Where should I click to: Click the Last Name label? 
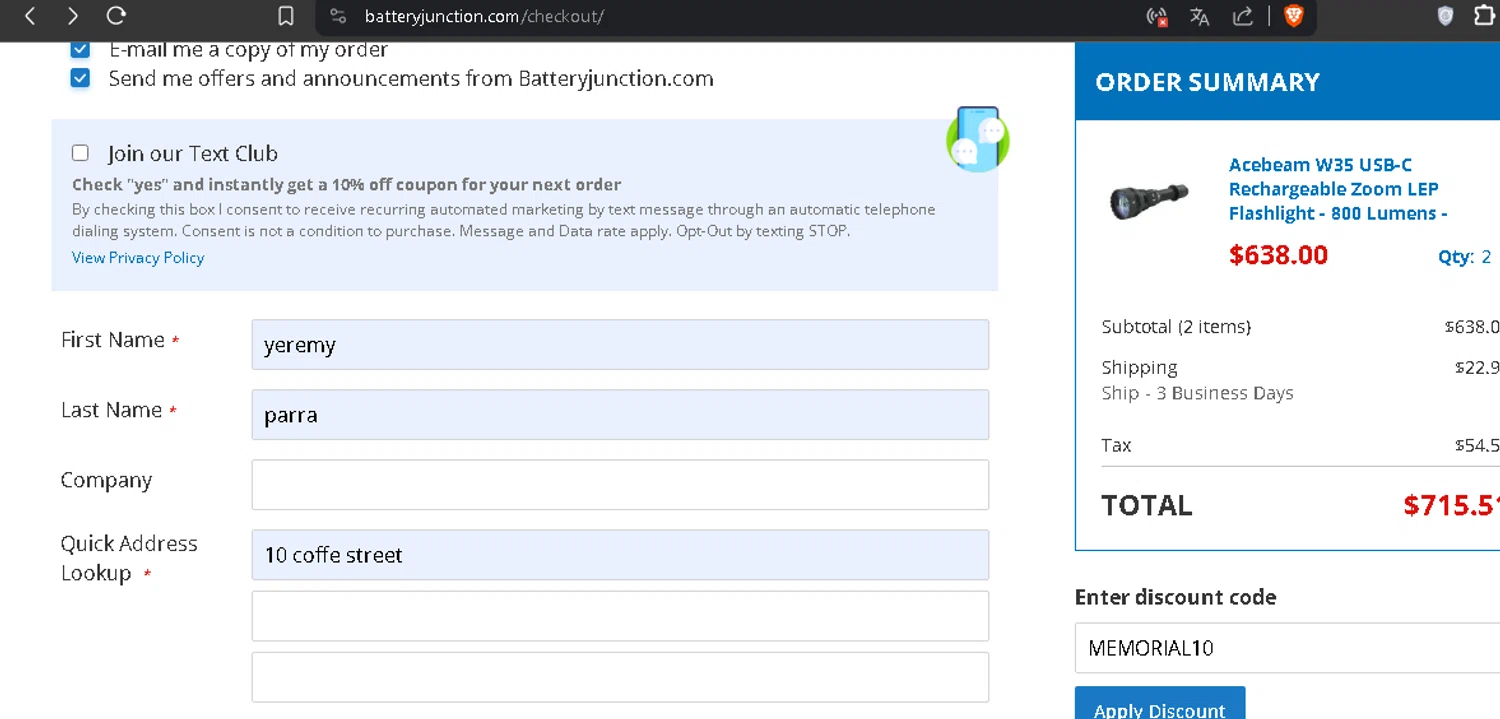point(111,410)
